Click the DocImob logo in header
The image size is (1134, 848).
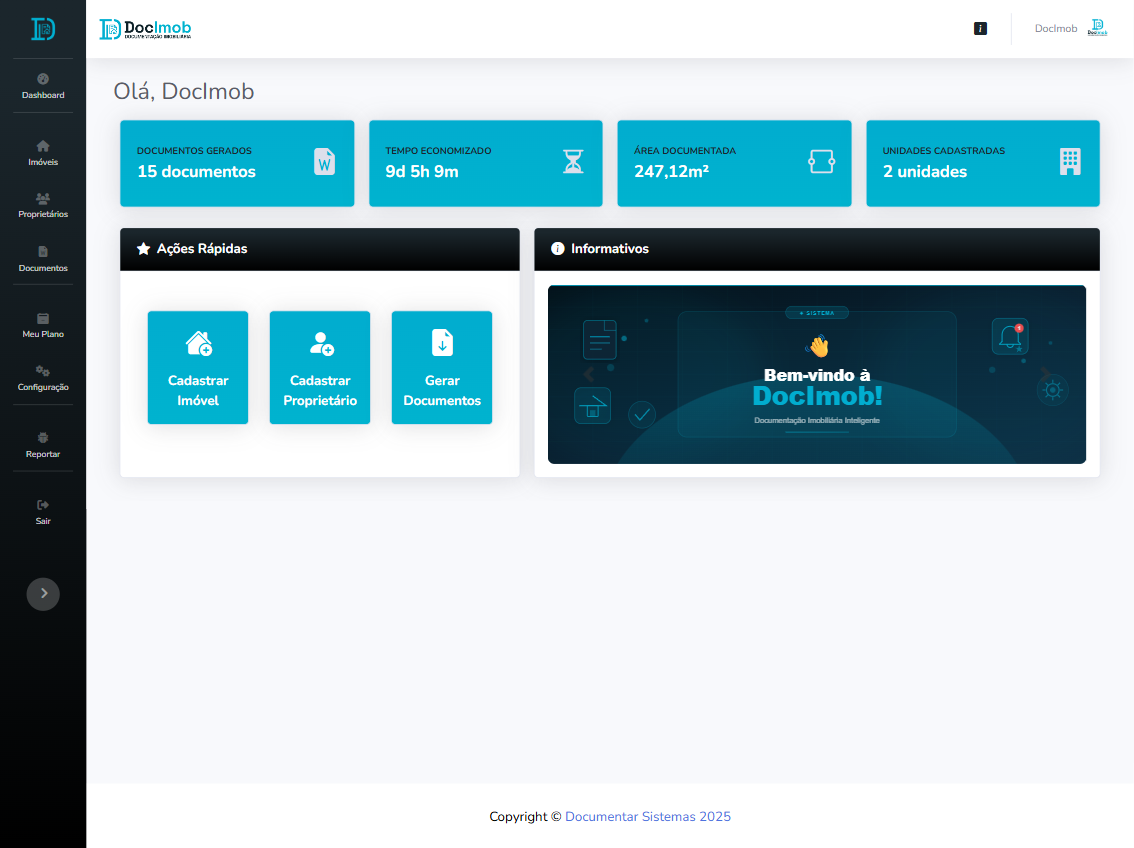146,29
